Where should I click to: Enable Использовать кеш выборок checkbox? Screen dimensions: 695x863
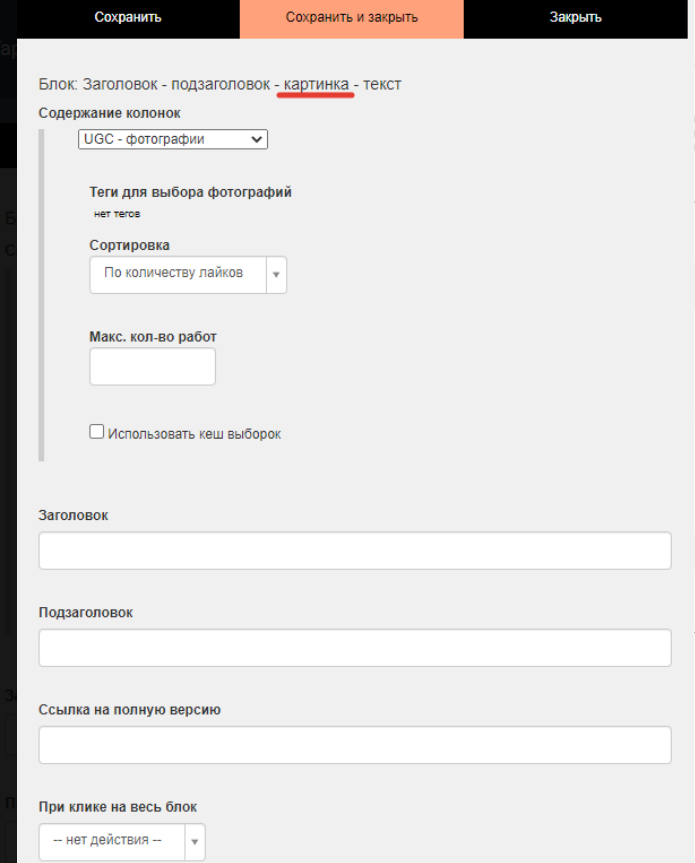[97, 432]
